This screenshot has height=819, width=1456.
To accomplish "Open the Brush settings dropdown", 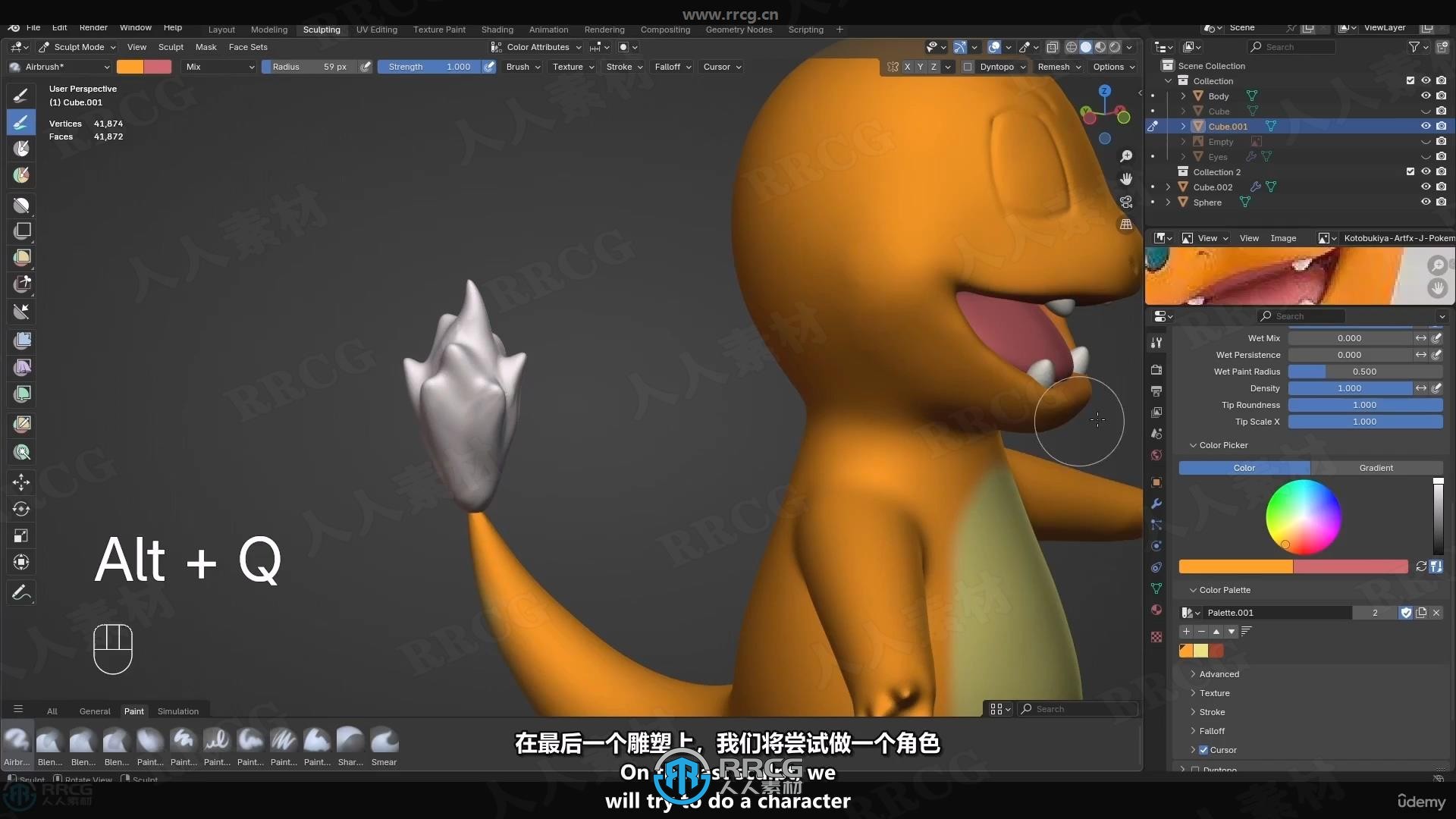I will point(523,67).
